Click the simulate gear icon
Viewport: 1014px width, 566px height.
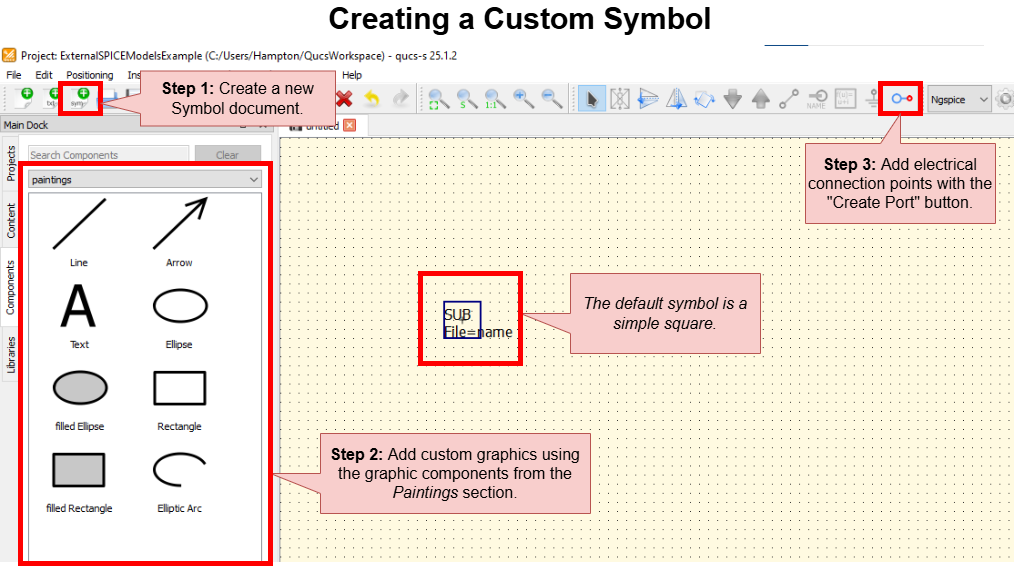coord(1005,99)
